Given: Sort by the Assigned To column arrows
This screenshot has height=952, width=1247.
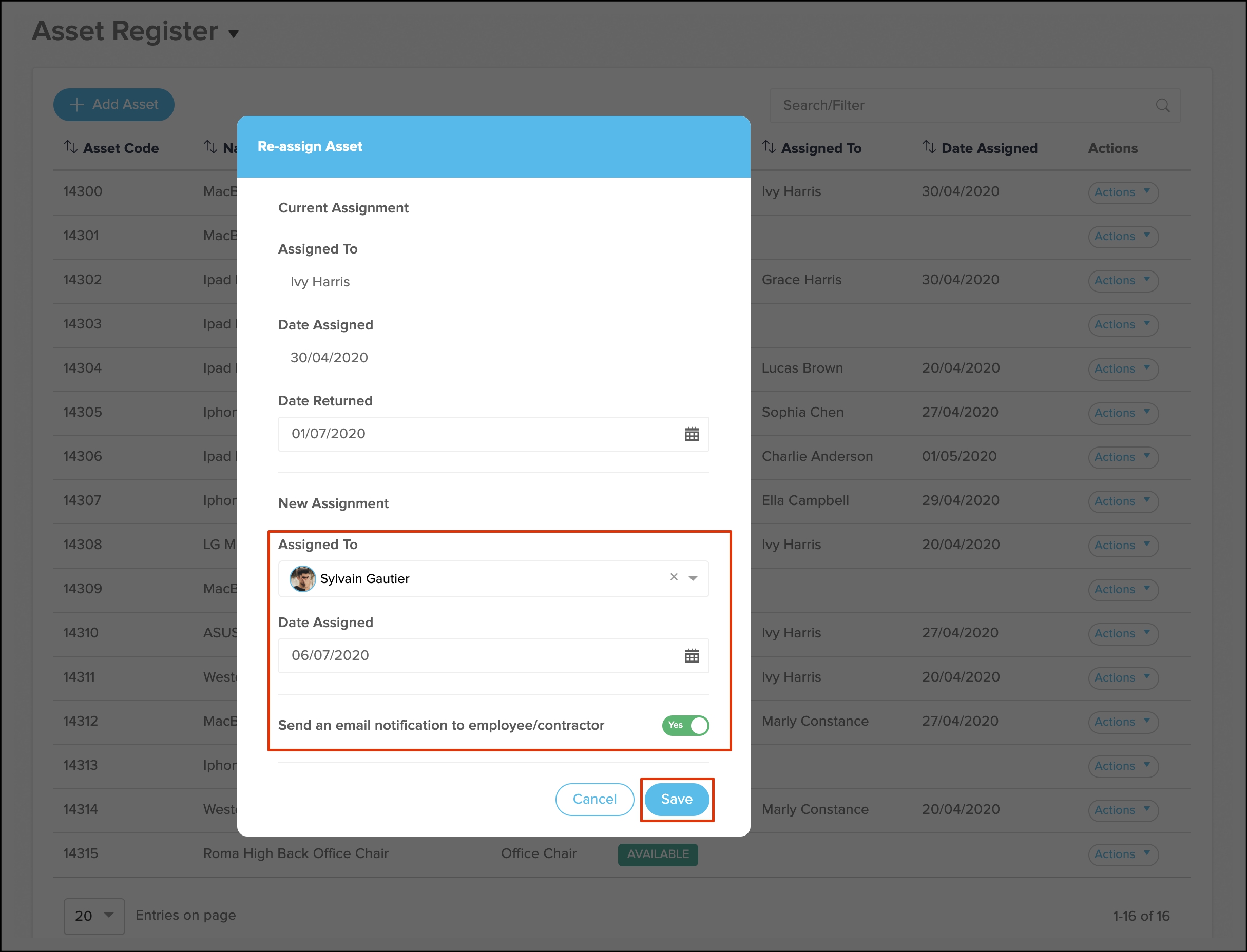Looking at the screenshot, I should click(x=768, y=147).
